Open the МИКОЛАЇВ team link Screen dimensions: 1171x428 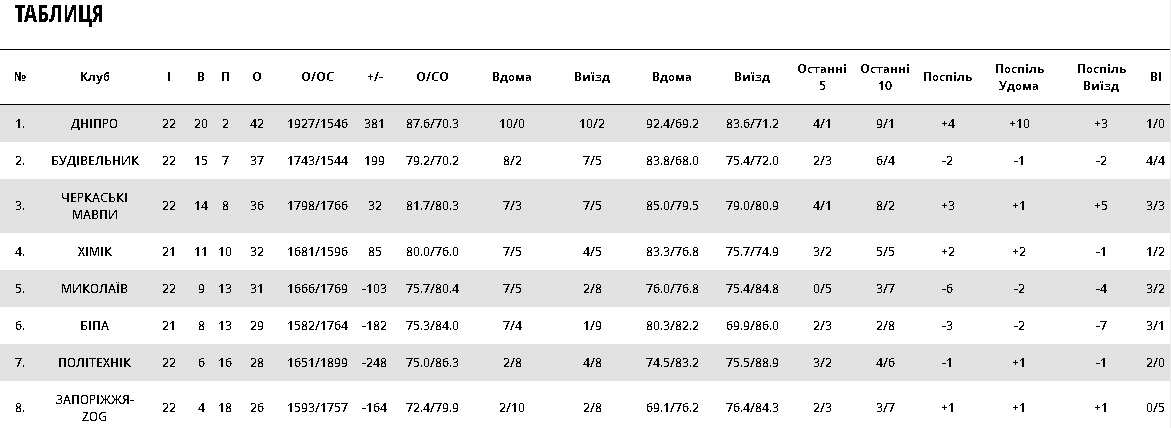pyautogui.click(x=94, y=288)
